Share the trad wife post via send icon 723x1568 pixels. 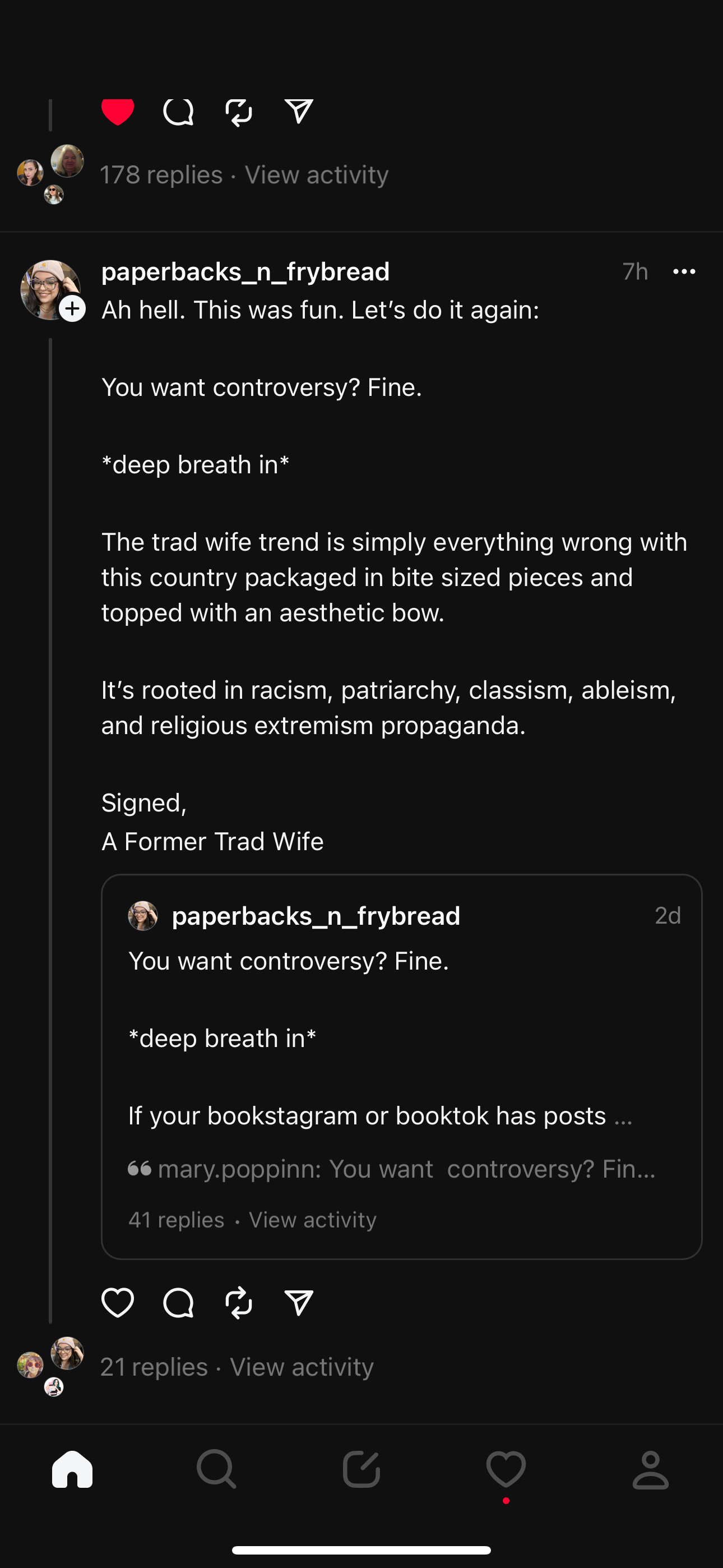pos(299,1303)
